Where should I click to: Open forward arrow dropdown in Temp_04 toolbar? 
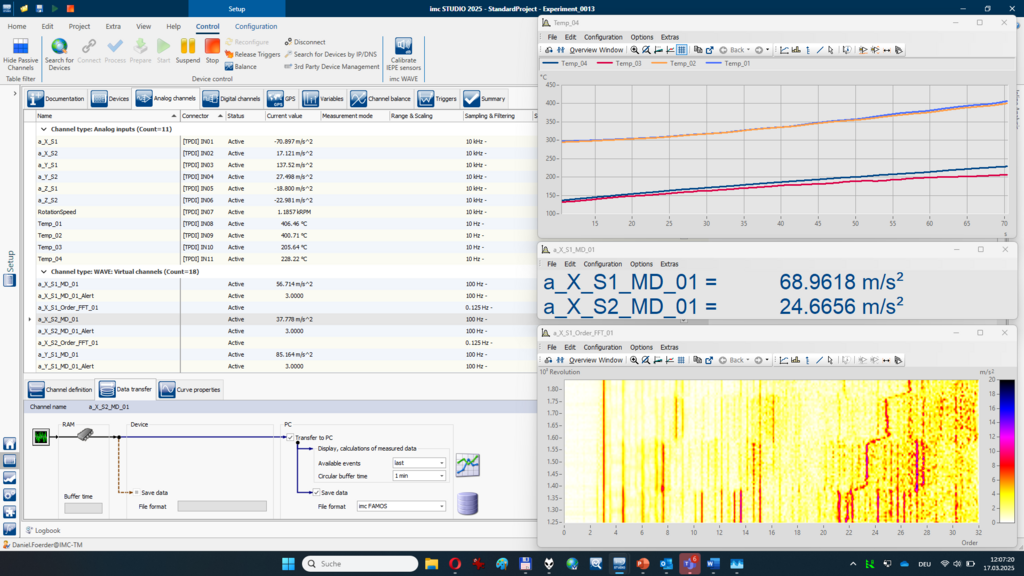pos(767,50)
